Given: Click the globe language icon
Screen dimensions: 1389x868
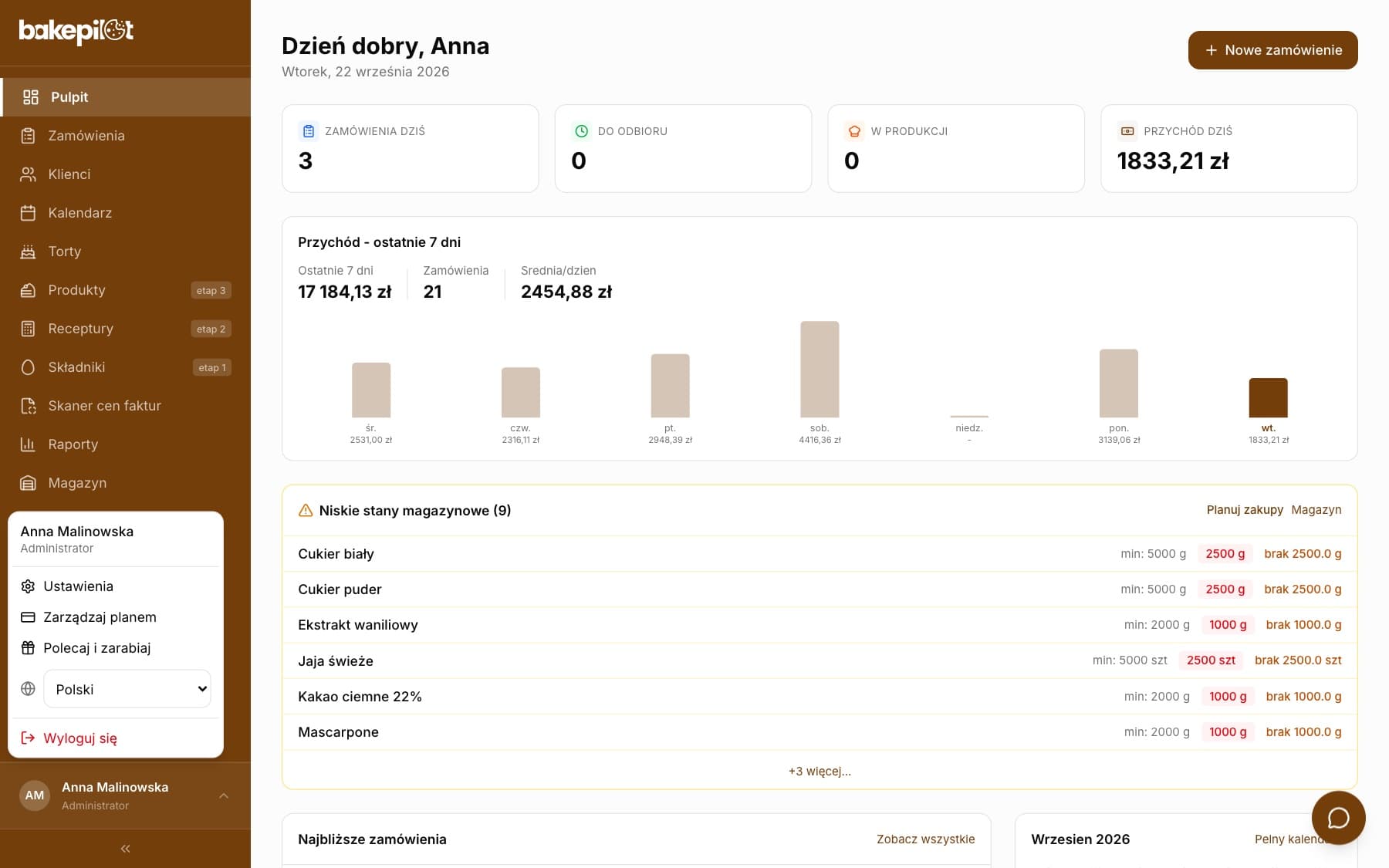Looking at the screenshot, I should pyautogui.click(x=28, y=689).
